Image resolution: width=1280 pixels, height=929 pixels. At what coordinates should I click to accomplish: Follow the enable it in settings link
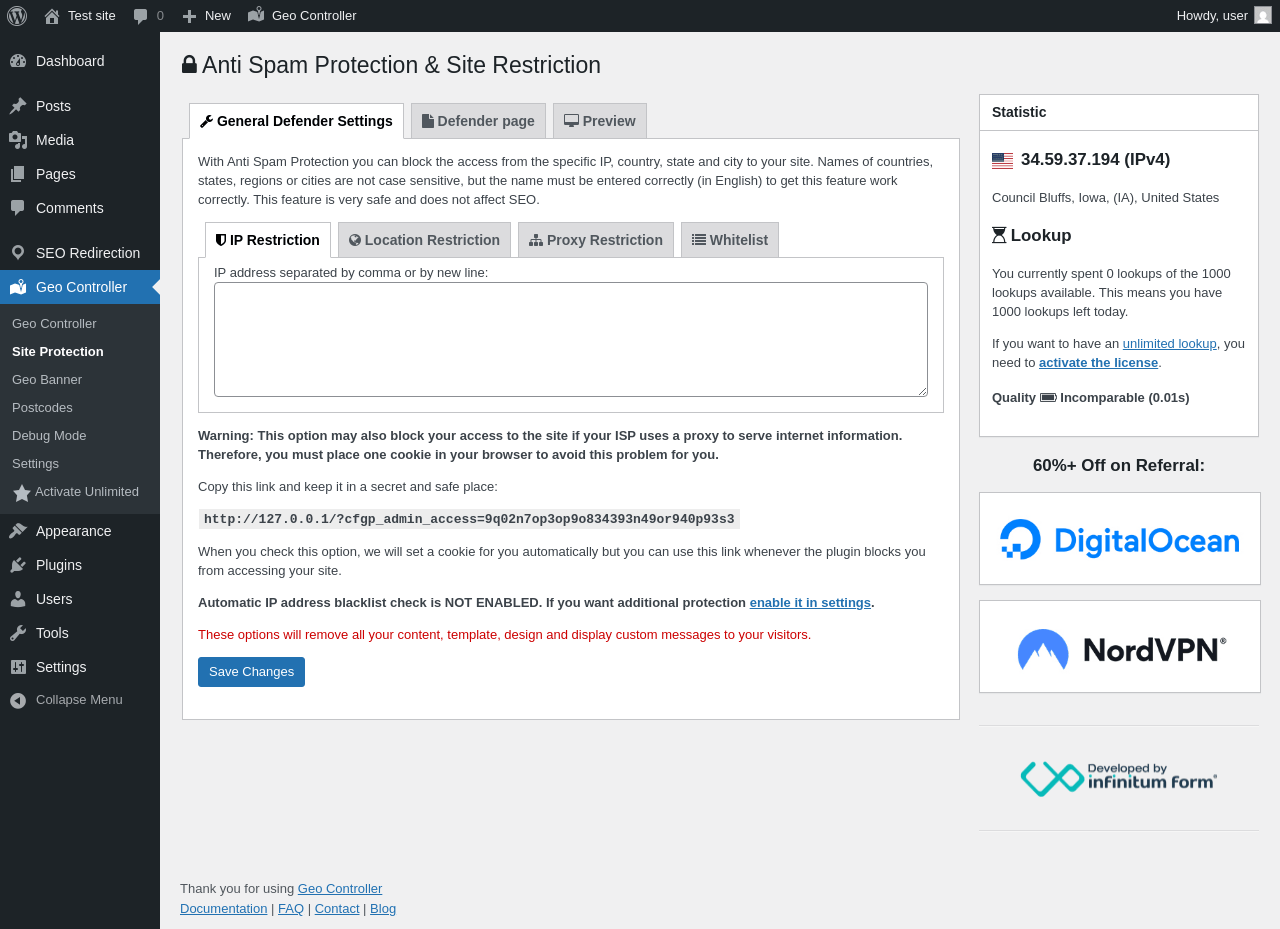810,603
